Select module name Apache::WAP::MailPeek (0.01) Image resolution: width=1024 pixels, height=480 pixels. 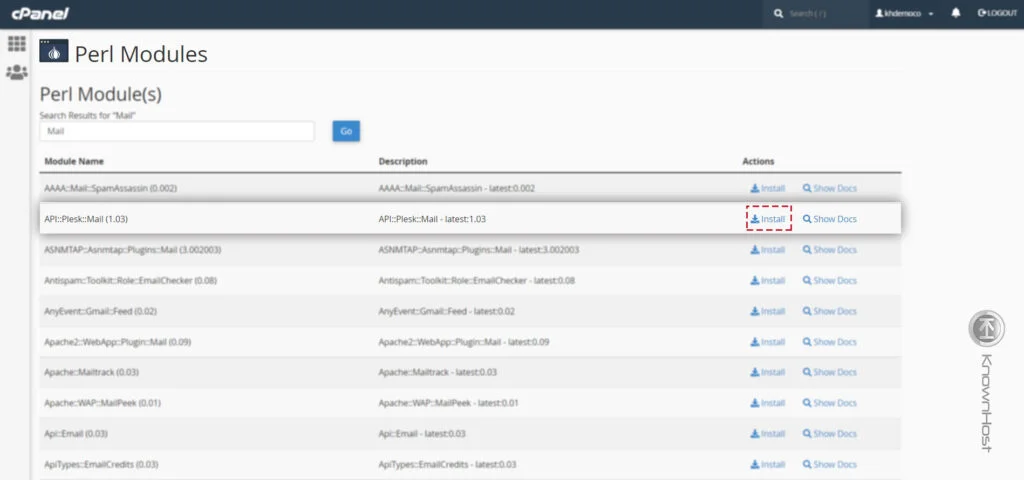tap(103, 403)
